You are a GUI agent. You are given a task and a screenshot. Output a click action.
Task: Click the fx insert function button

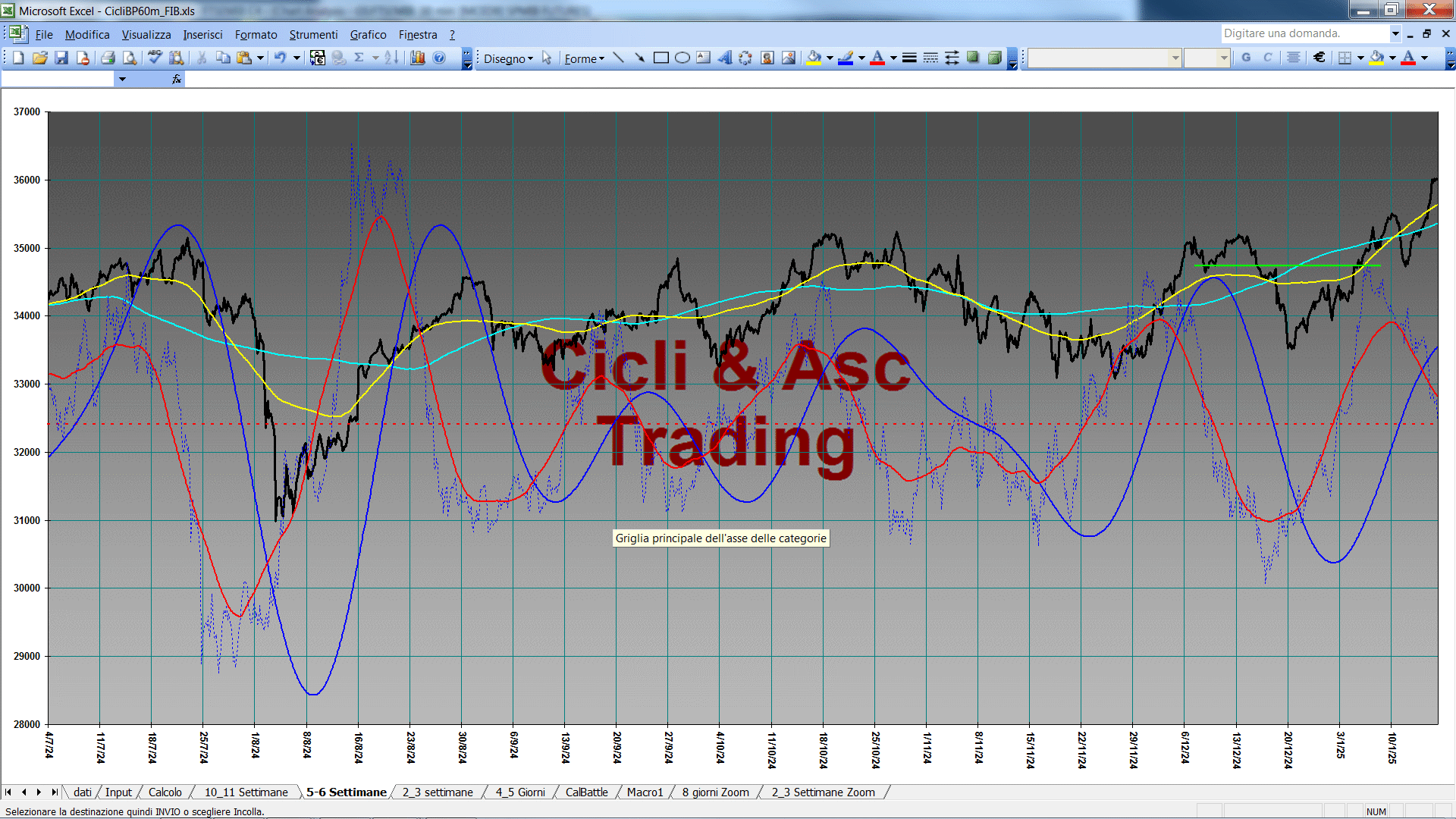tap(177, 79)
